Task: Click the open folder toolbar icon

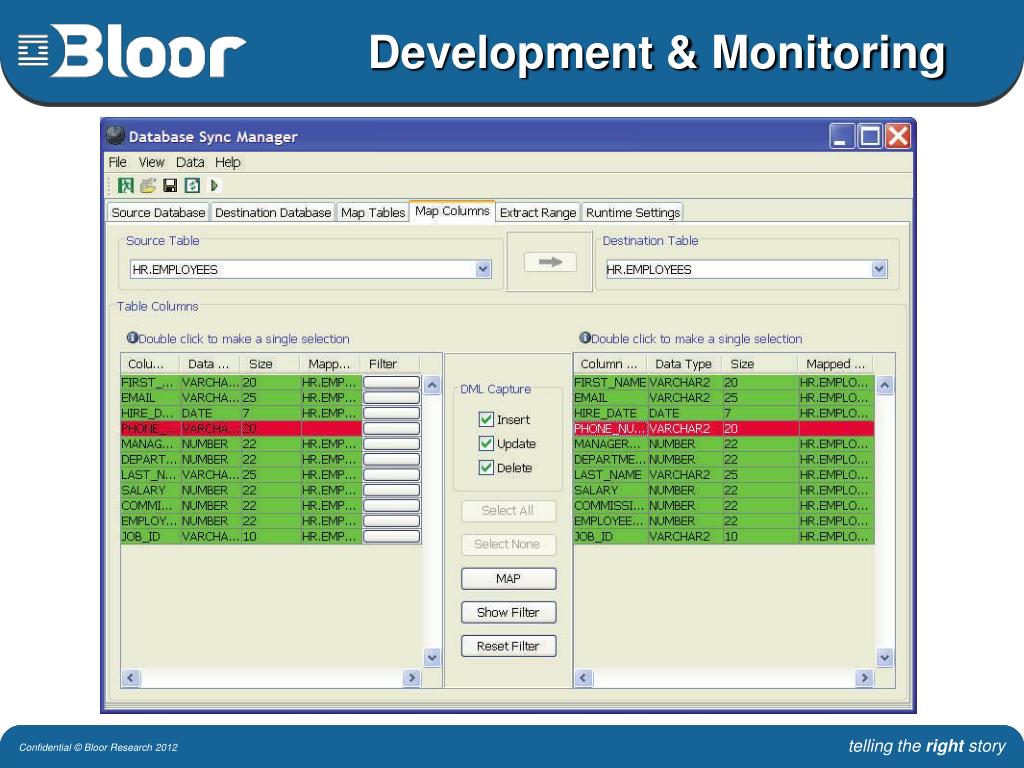Action: [x=148, y=185]
